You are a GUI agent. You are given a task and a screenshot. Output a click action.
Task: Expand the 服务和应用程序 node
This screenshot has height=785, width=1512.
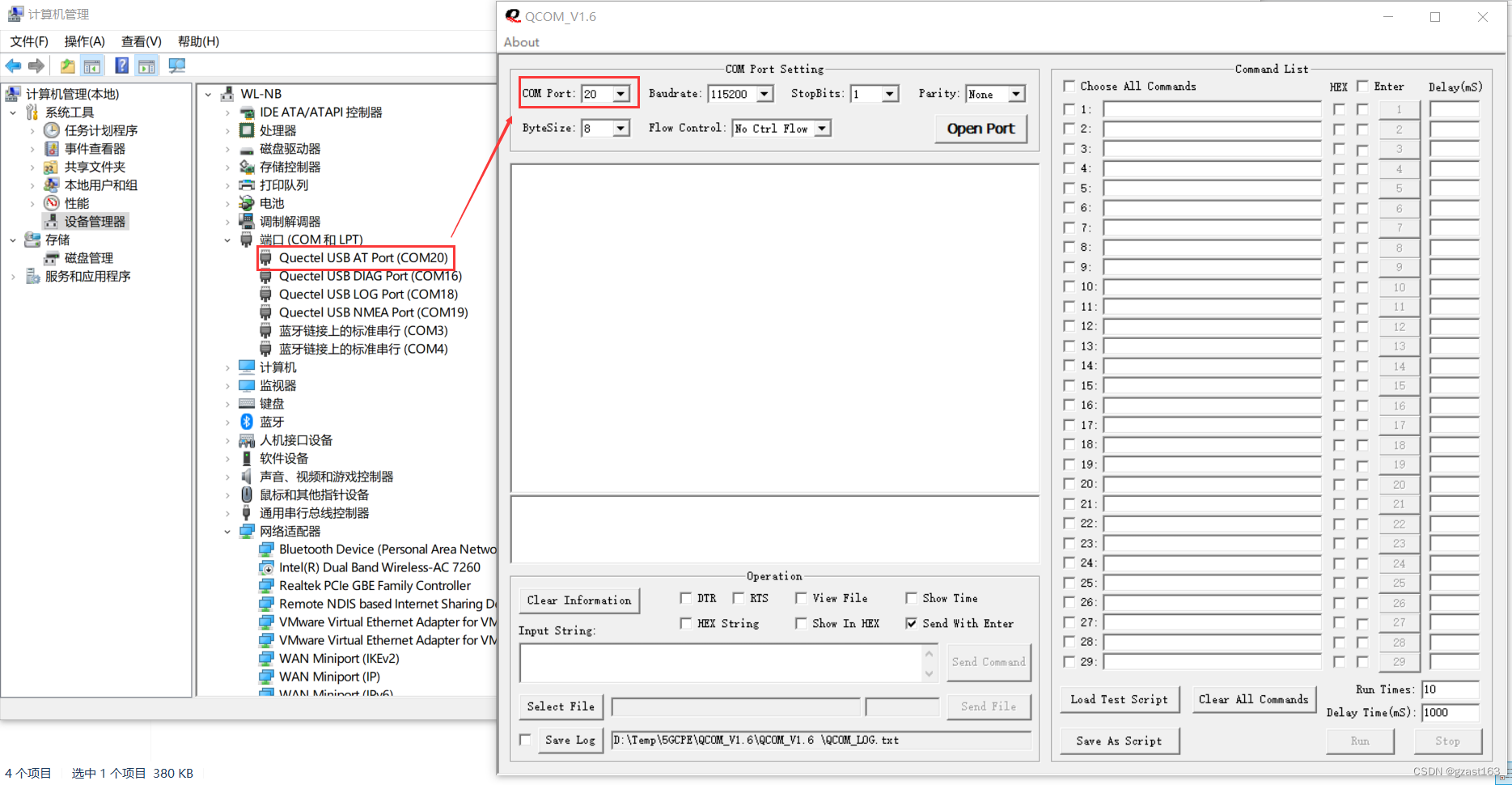click(13, 276)
